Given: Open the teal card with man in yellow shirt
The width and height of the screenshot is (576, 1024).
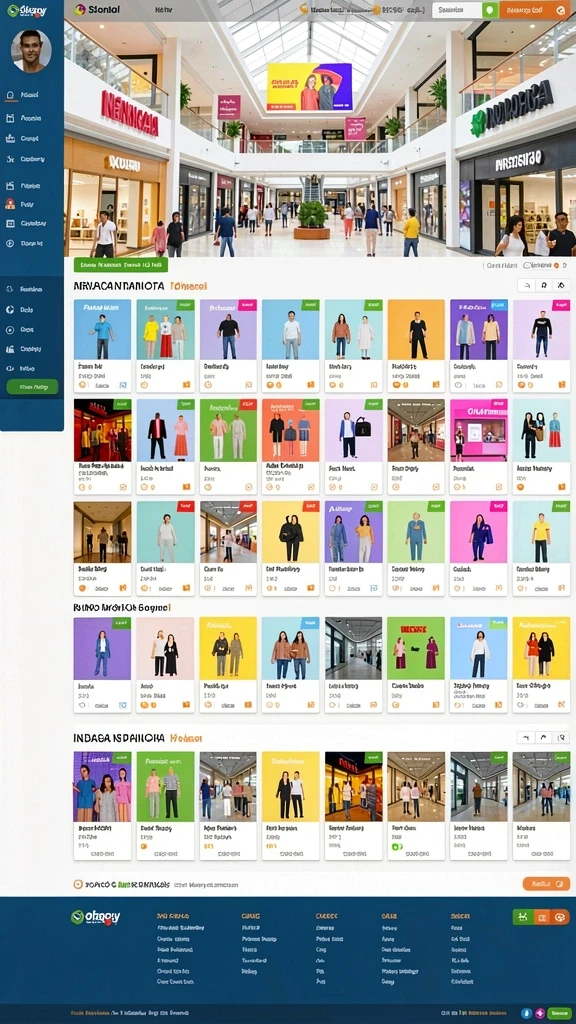Looking at the screenshot, I should click(541, 548).
